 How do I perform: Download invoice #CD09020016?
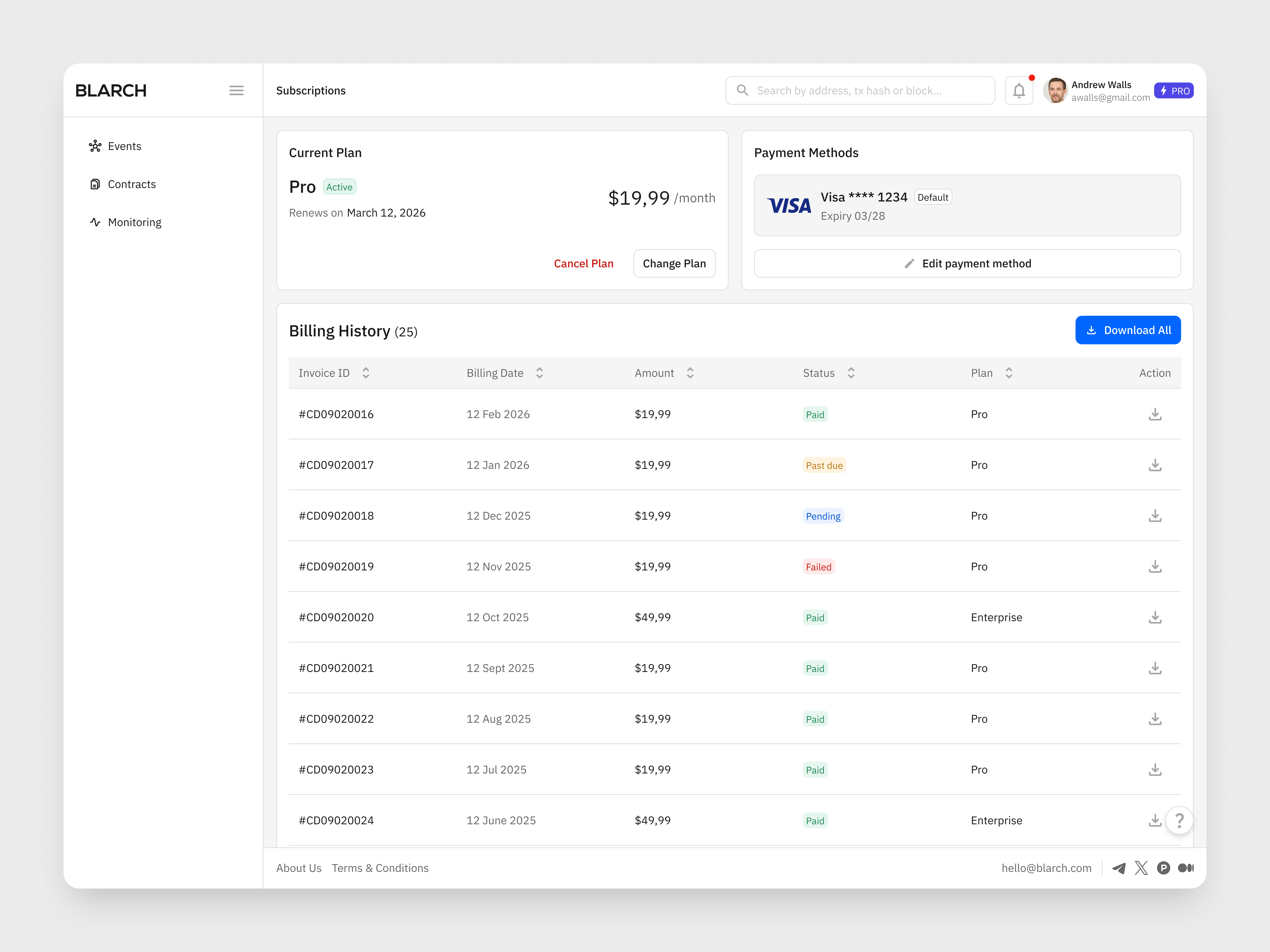tap(1155, 414)
